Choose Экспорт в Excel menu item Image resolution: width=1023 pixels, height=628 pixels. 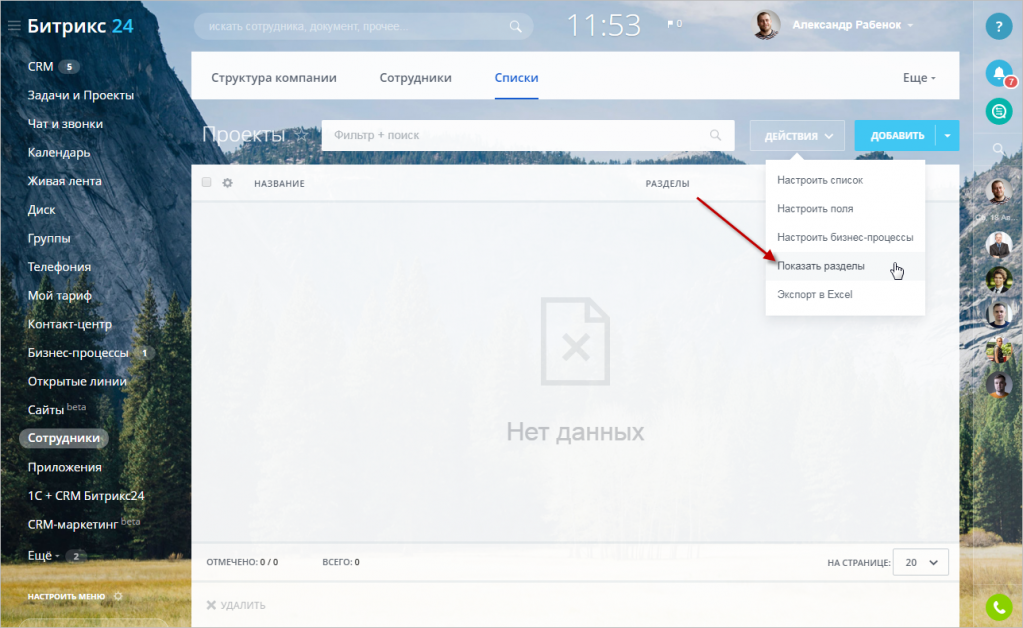coord(845,295)
